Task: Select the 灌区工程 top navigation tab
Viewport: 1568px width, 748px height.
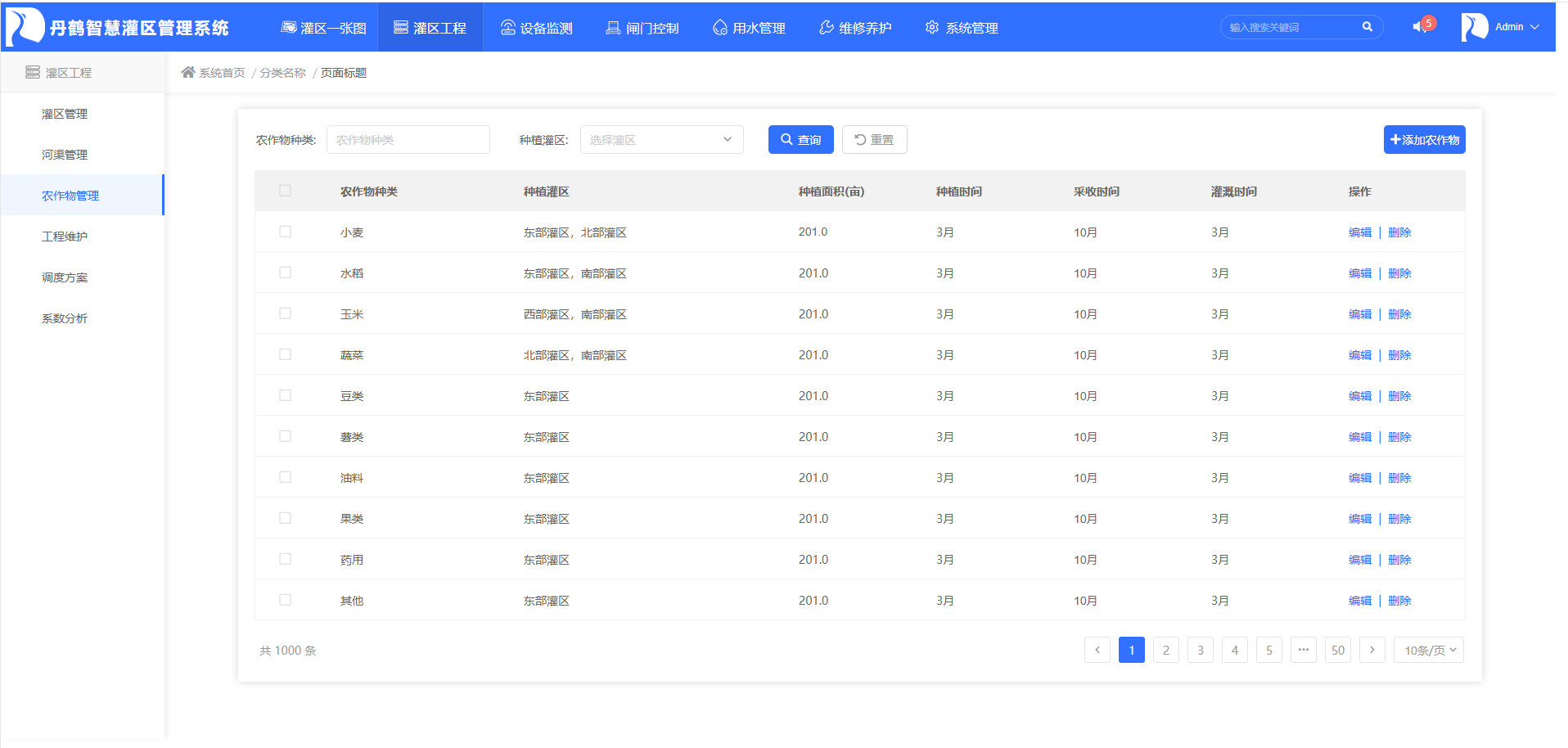Action: [430, 28]
